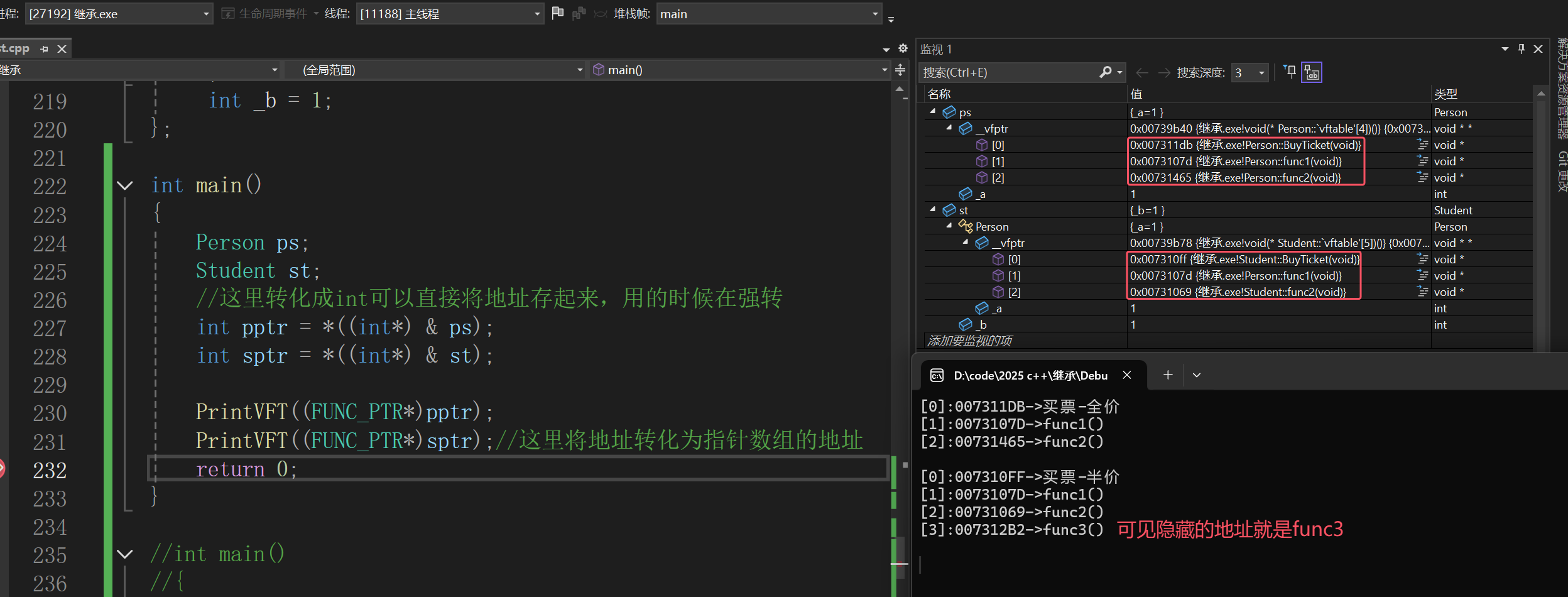Collapse the ps node in watch tree
This screenshot has width=1568, height=597.
(933, 111)
